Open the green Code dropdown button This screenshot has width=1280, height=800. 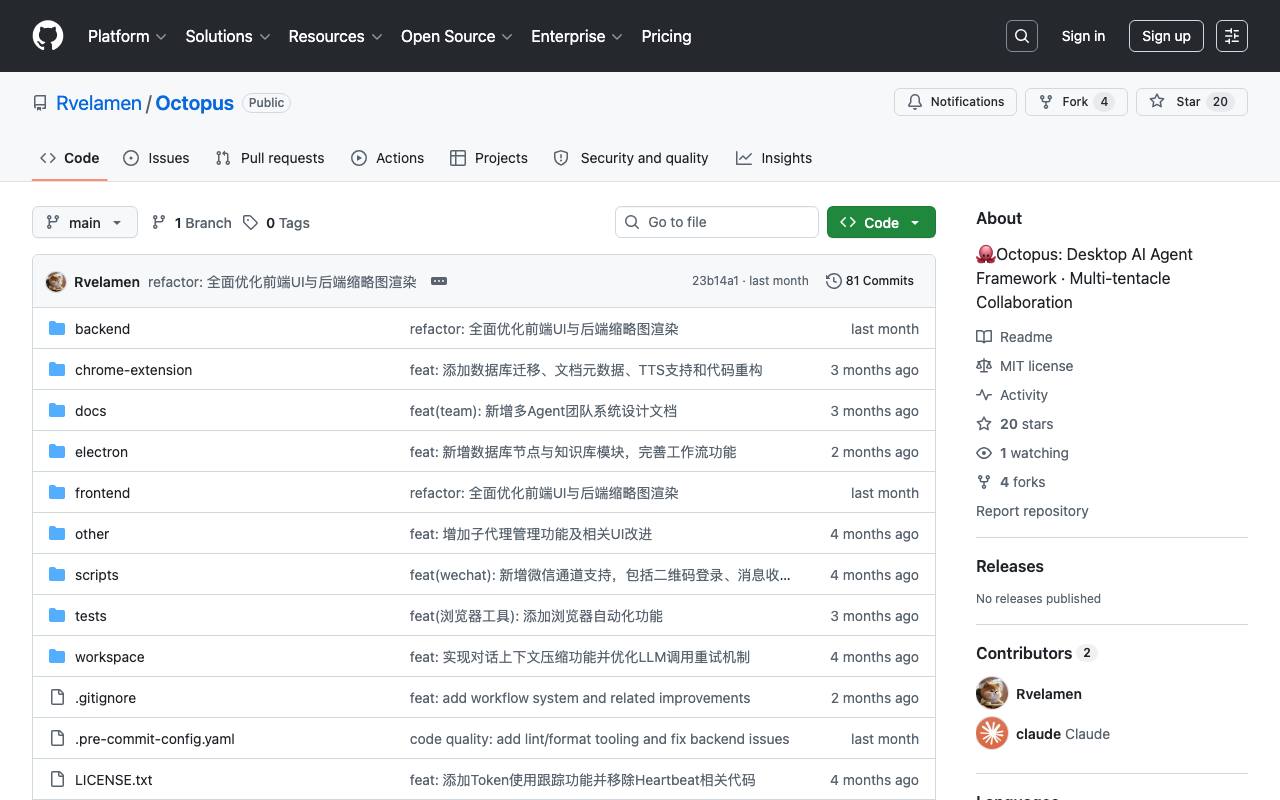pyautogui.click(x=881, y=222)
